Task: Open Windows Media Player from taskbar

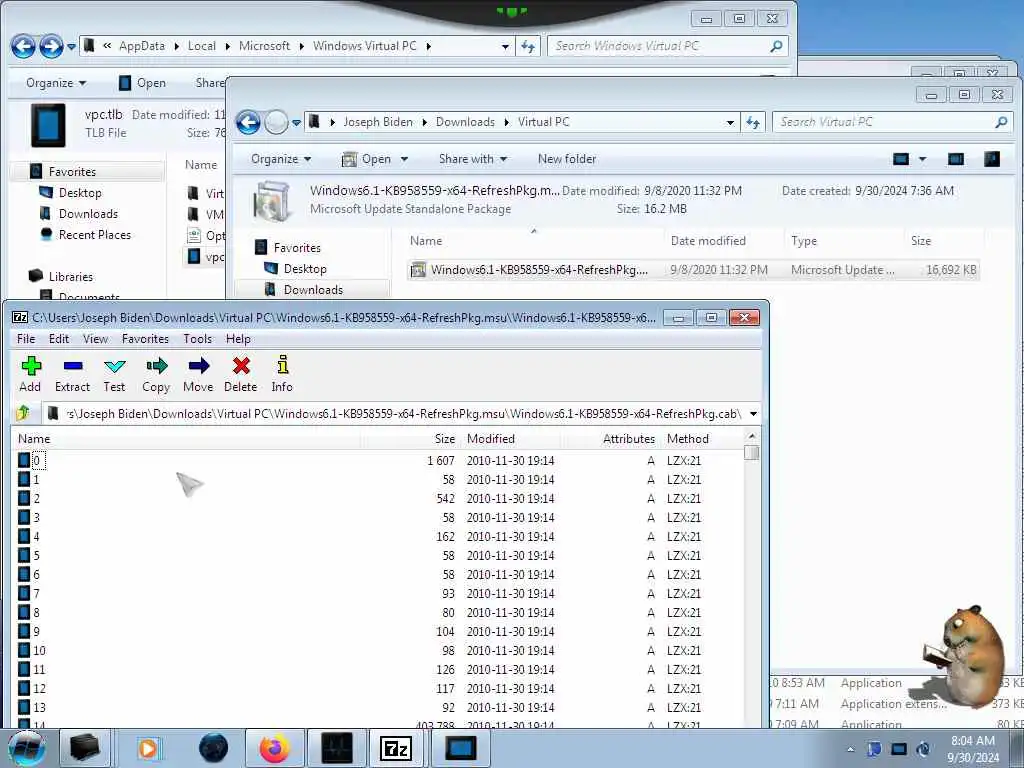Action: pos(149,748)
